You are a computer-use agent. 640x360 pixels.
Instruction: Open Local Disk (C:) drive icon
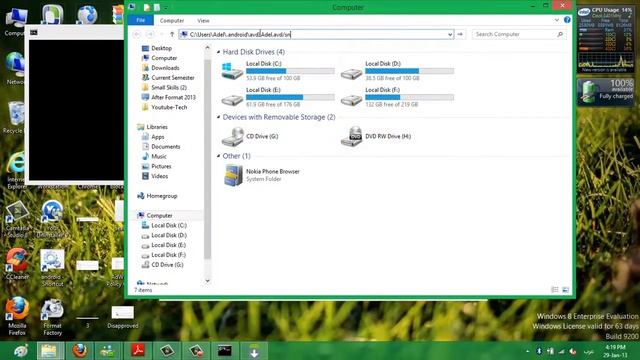click(x=232, y=71)
